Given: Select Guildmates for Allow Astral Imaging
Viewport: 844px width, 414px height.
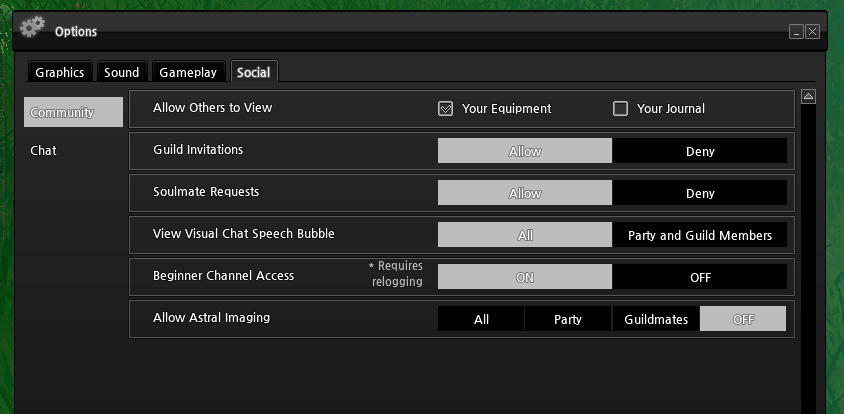Looking at the screenshot, I should pyautogui.click(x=655, y=319).
